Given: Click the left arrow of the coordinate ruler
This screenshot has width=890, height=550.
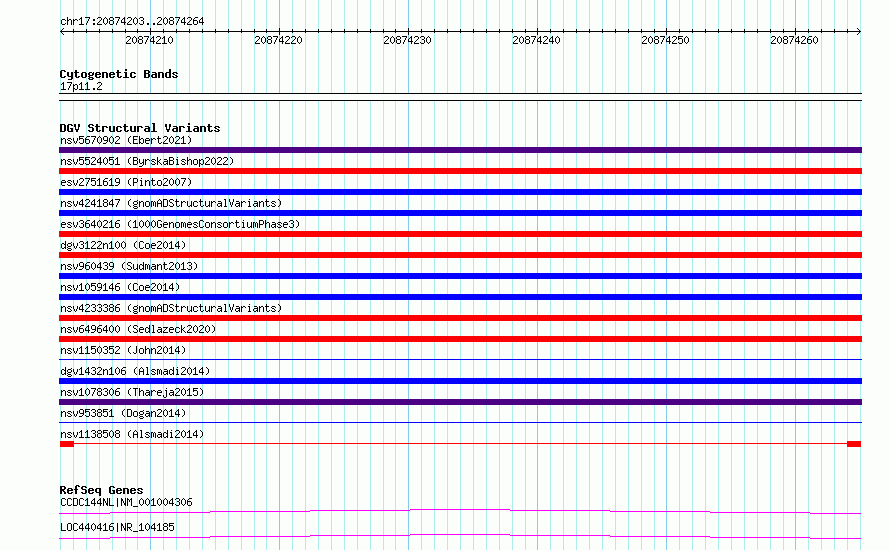Looking at the screenshot, I should click(62, 32).
